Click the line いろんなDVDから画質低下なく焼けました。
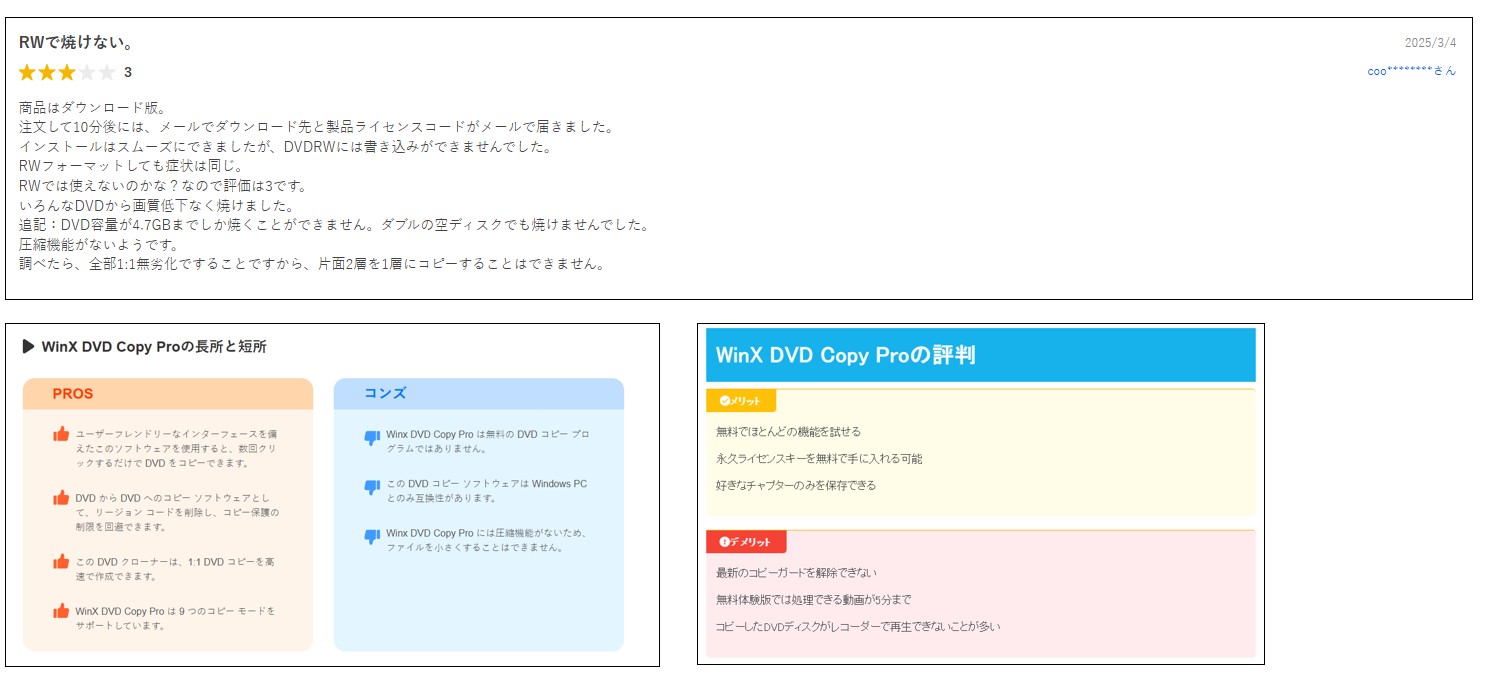1490x677 pixels. pos(157,205)
